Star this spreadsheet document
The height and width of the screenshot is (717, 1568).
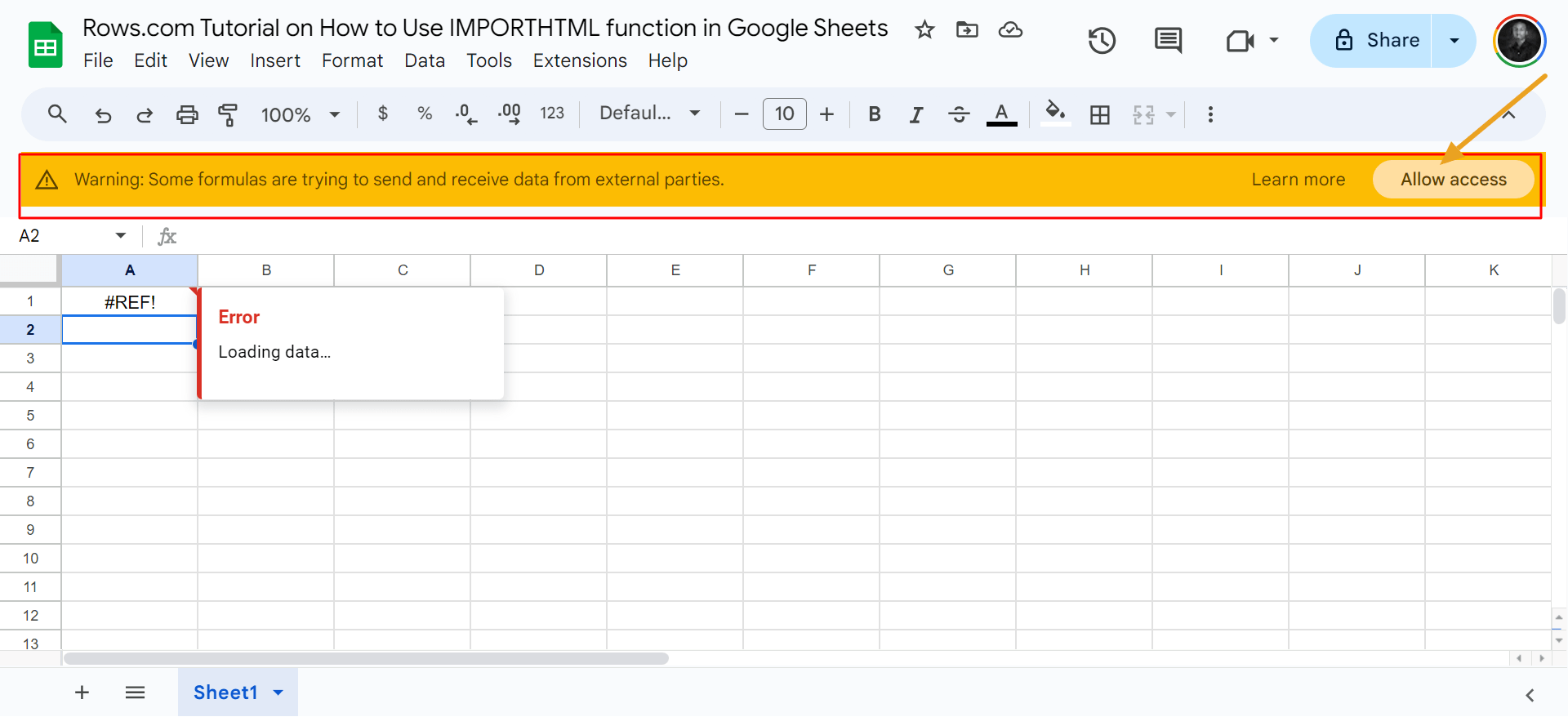(924, 30)
